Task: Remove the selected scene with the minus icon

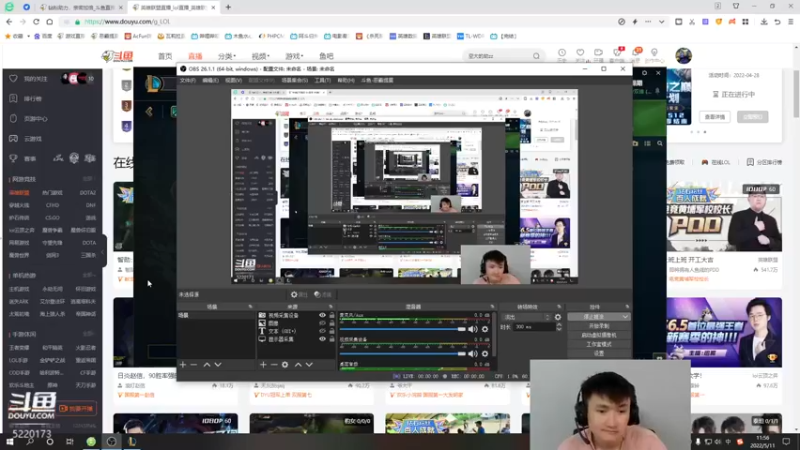Action: click(x=194, y=365)
